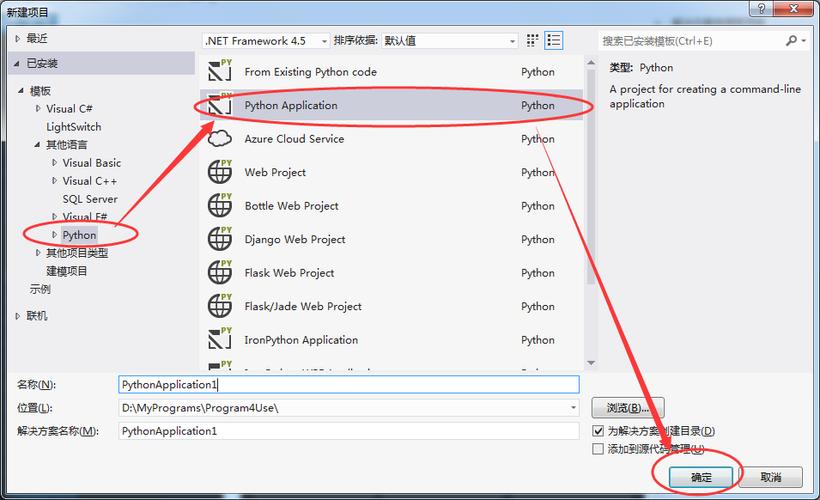Image resolution: width=820 pixels, height=500 pixels.
Task: Enable add to source control checkbox
Action: click(x=598, y=449)
